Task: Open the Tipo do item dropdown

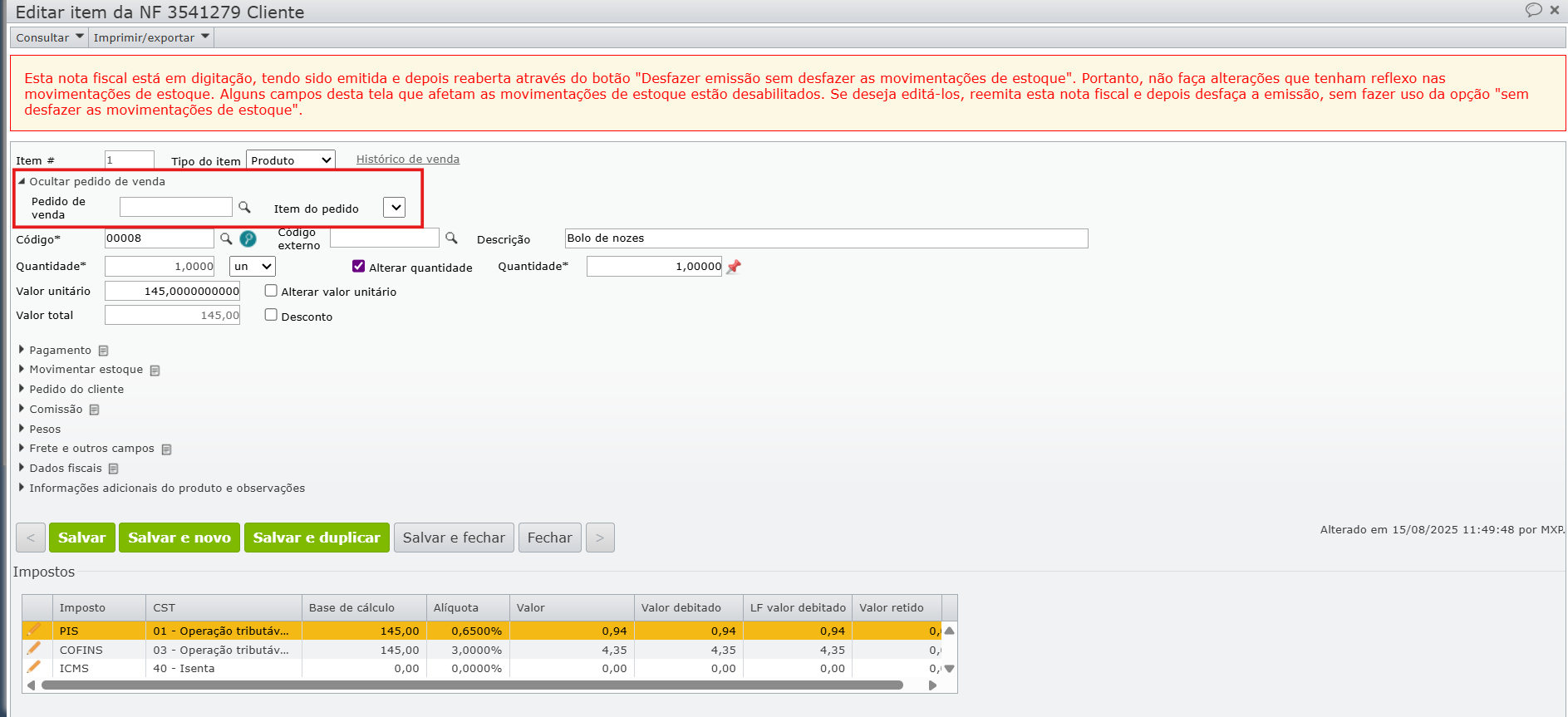Action: pos(290,160)
